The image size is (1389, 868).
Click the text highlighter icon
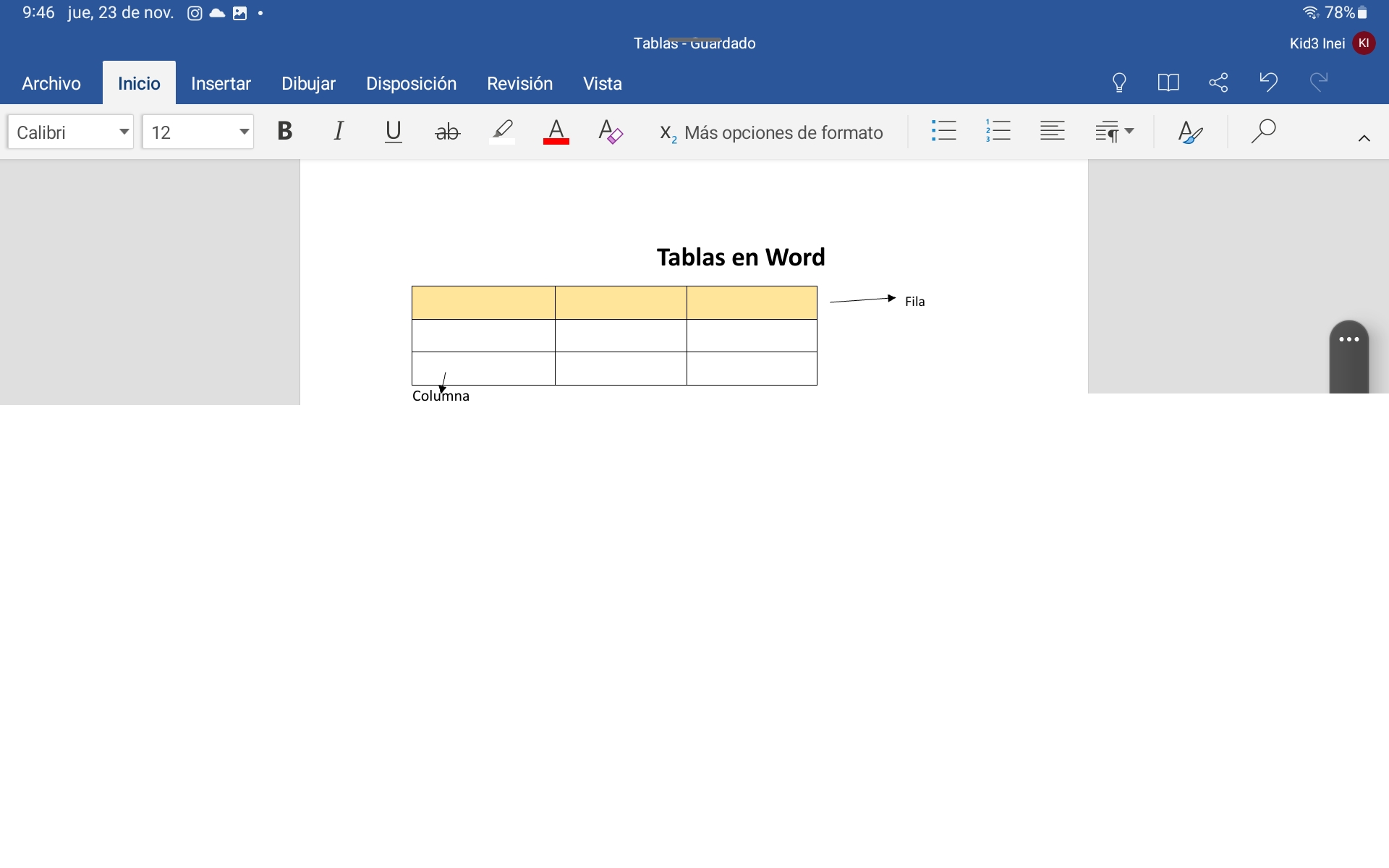502,132
